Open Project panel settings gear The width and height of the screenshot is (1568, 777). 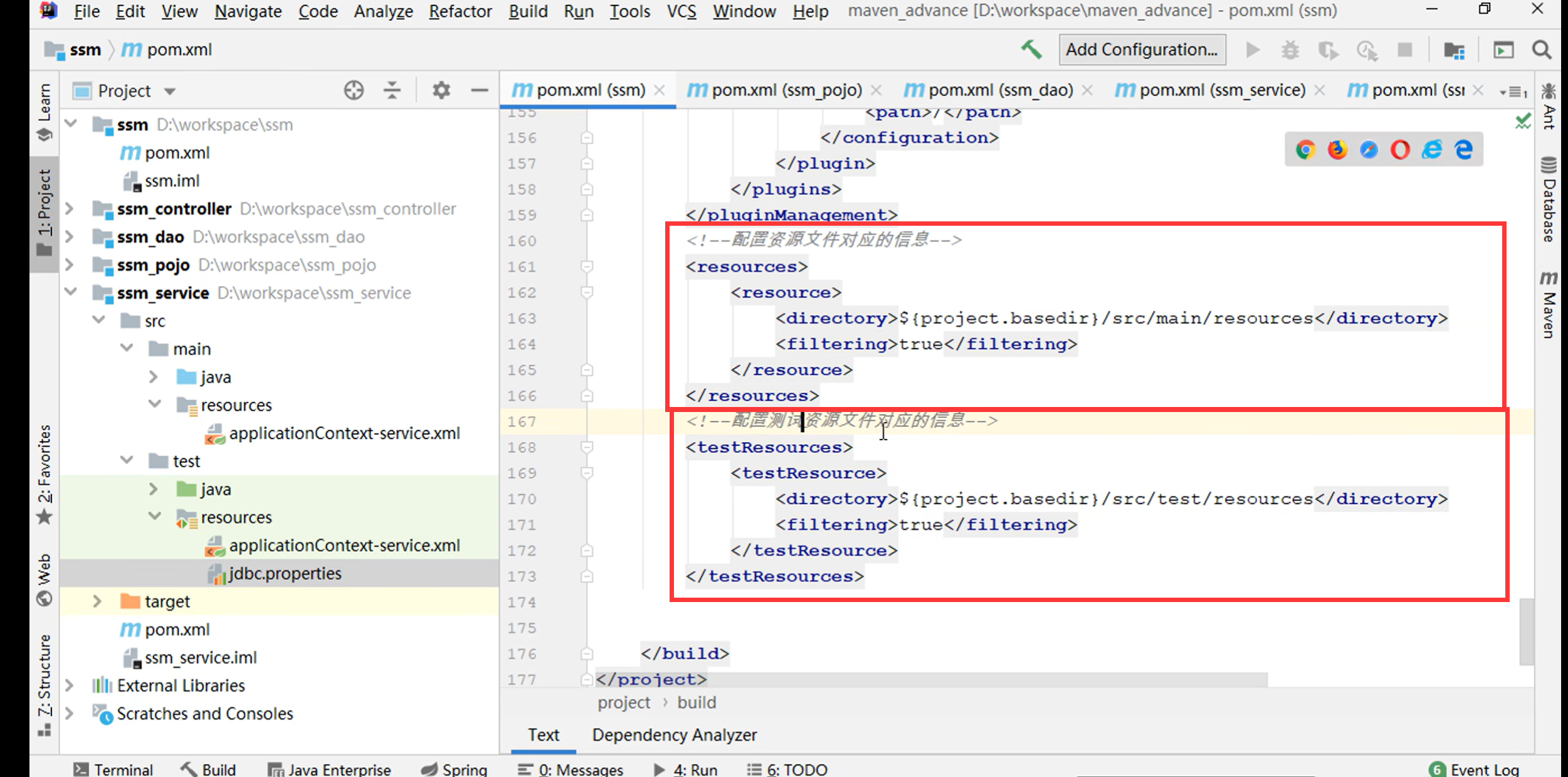(x=441, y=90)
